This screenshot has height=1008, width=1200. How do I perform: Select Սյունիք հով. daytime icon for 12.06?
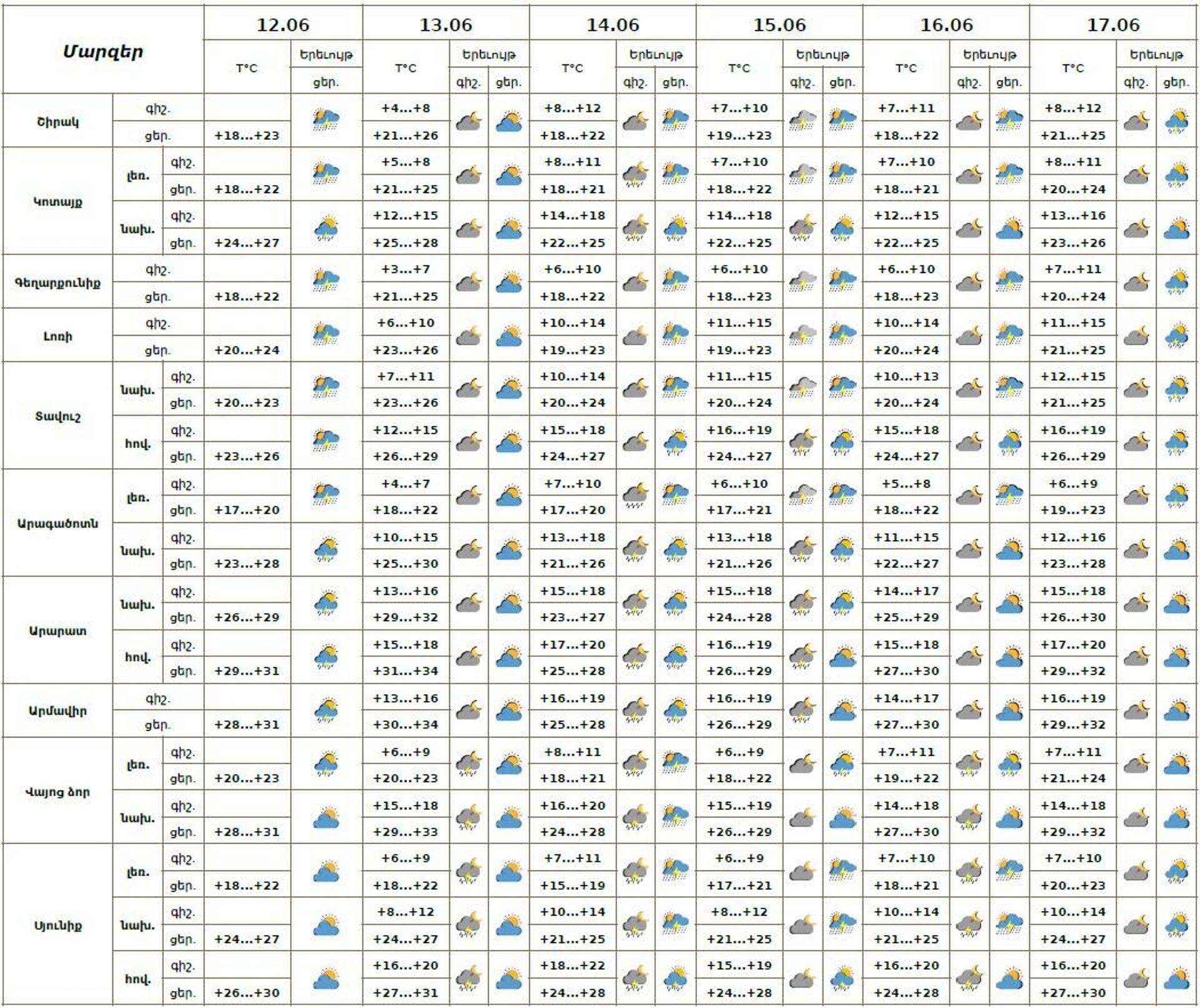pos(326,979)
